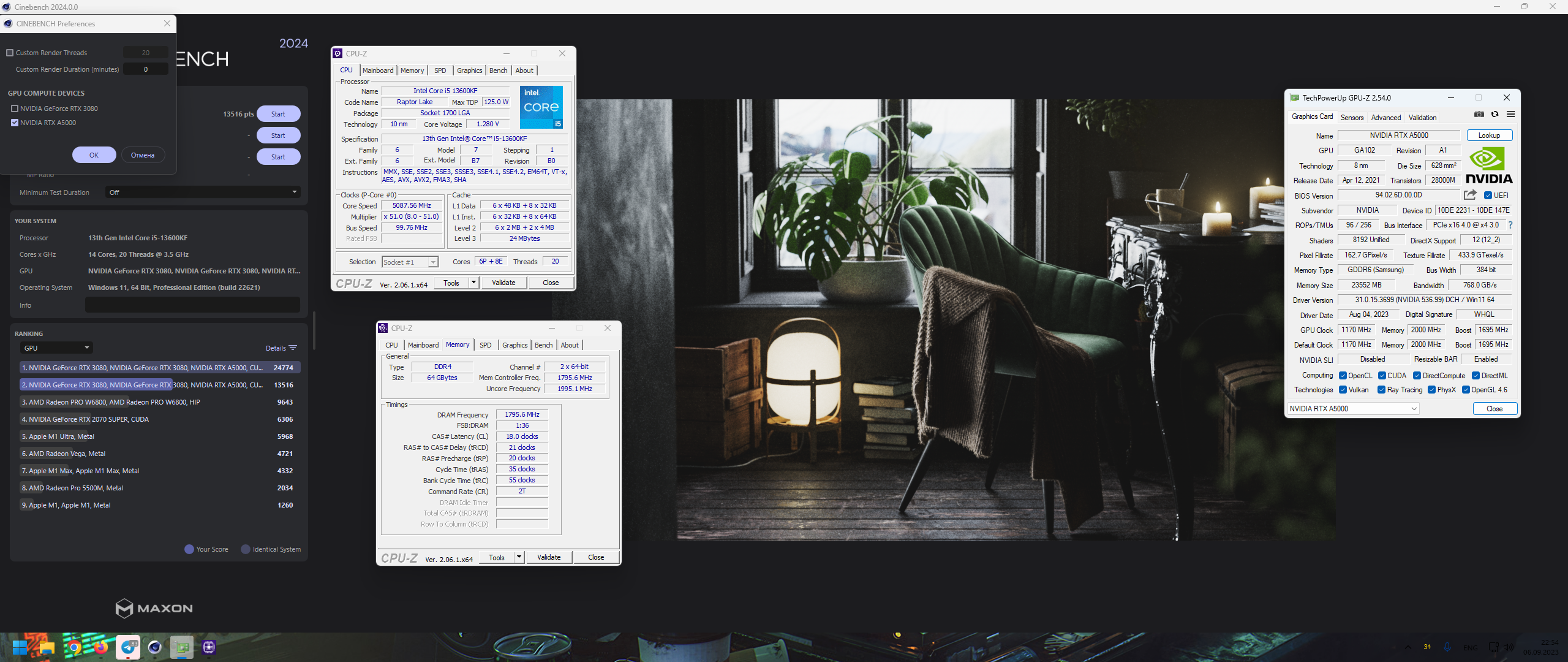1568x662 pixels.
Task: Click the temperature 34 tray indicator
Action: click(x=1427, y=647)
